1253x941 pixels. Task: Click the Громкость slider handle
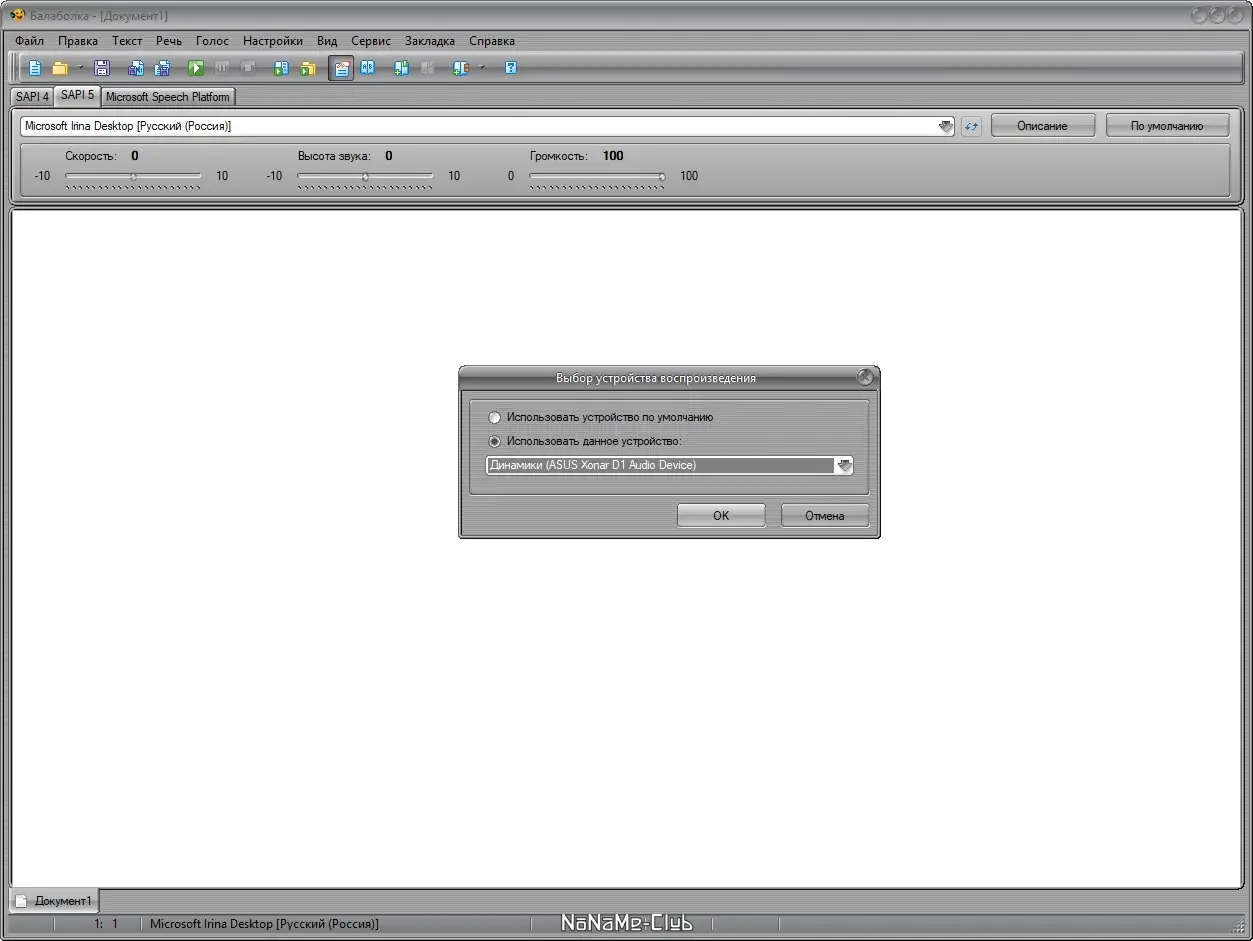coord(661,176)
